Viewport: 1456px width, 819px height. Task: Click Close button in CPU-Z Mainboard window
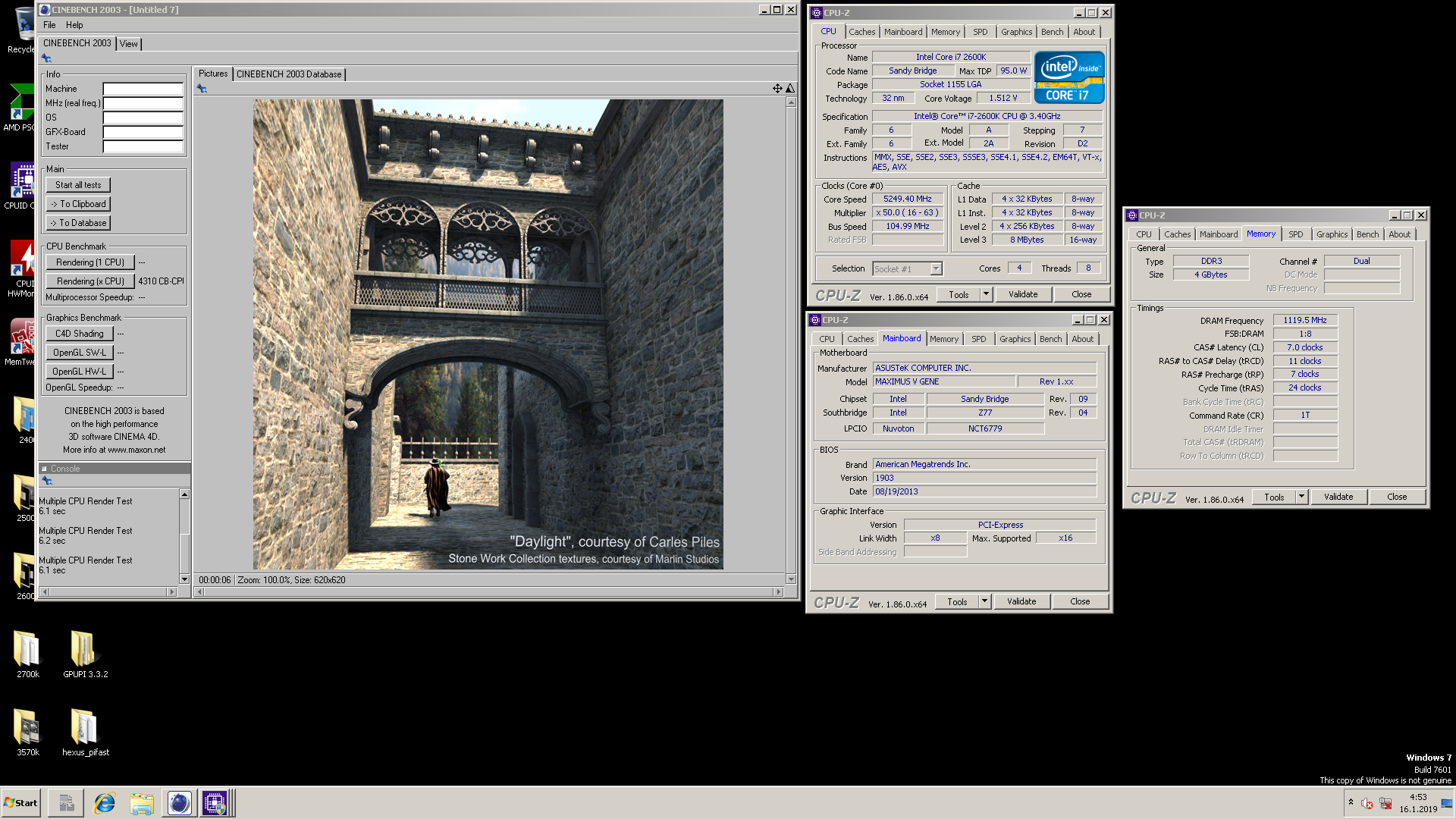pyautogui.click(x=1080, y=601)
